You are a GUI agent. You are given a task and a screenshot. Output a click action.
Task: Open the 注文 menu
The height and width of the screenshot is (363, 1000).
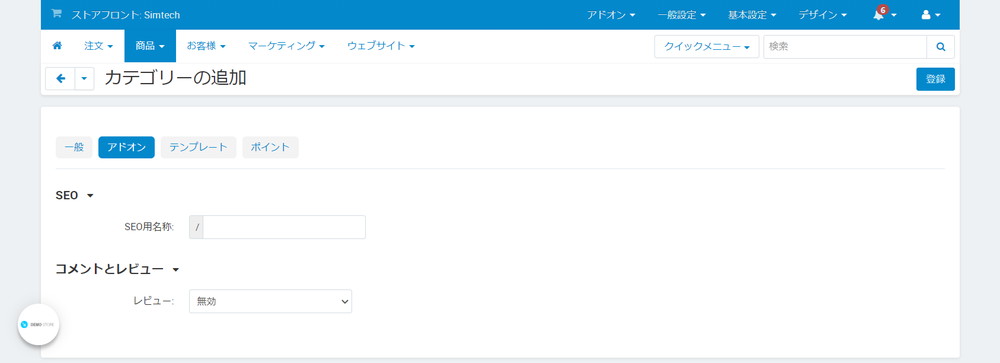tap(98, 46)
